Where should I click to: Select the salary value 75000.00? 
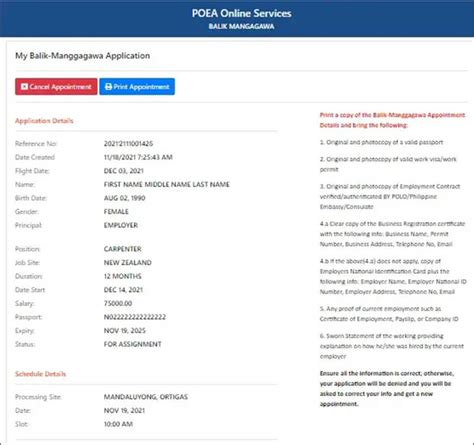coord(118,304)
